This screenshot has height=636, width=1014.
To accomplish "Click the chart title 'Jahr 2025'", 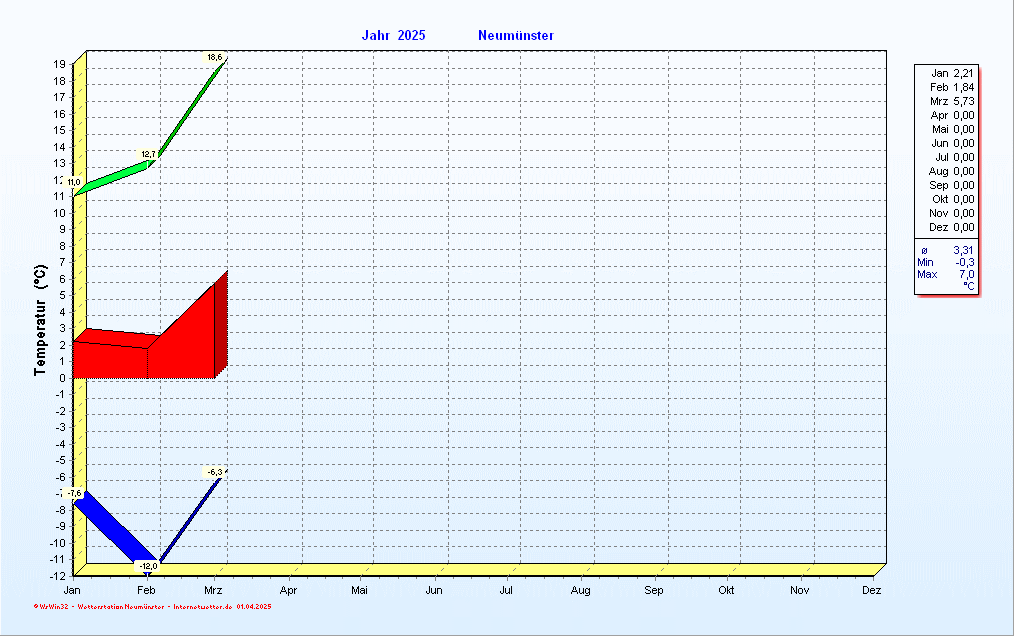I will (393, 36).
